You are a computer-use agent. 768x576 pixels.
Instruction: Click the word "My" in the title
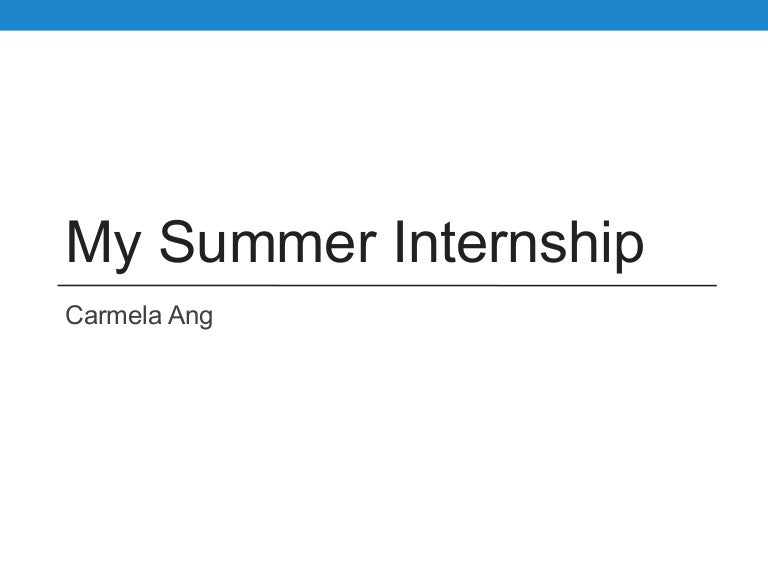(x=102, y=242)
